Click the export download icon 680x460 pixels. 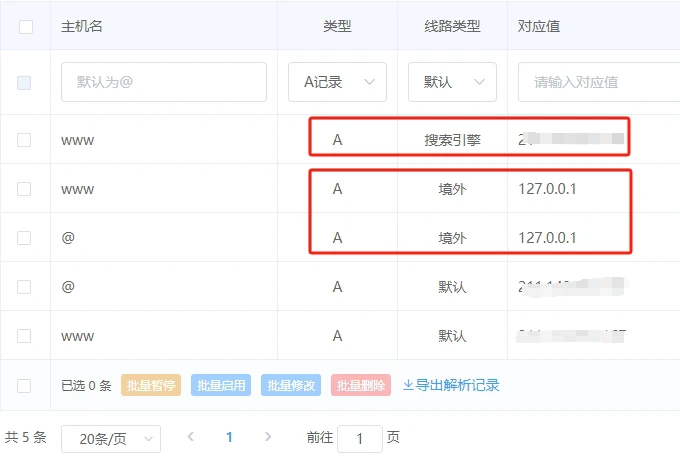click(x=408, y=385)
